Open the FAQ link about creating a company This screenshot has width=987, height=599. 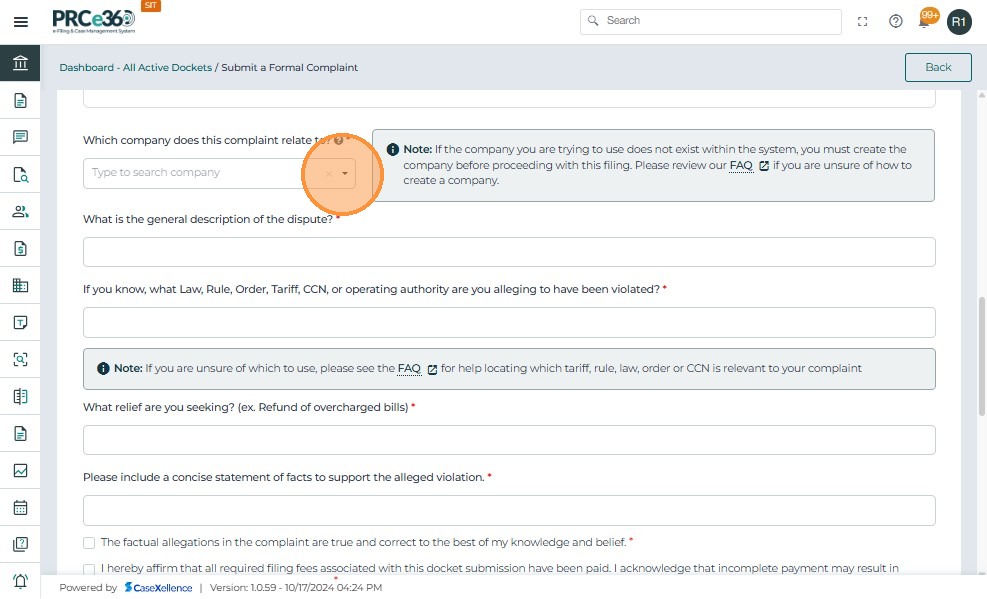click(741, 165)
